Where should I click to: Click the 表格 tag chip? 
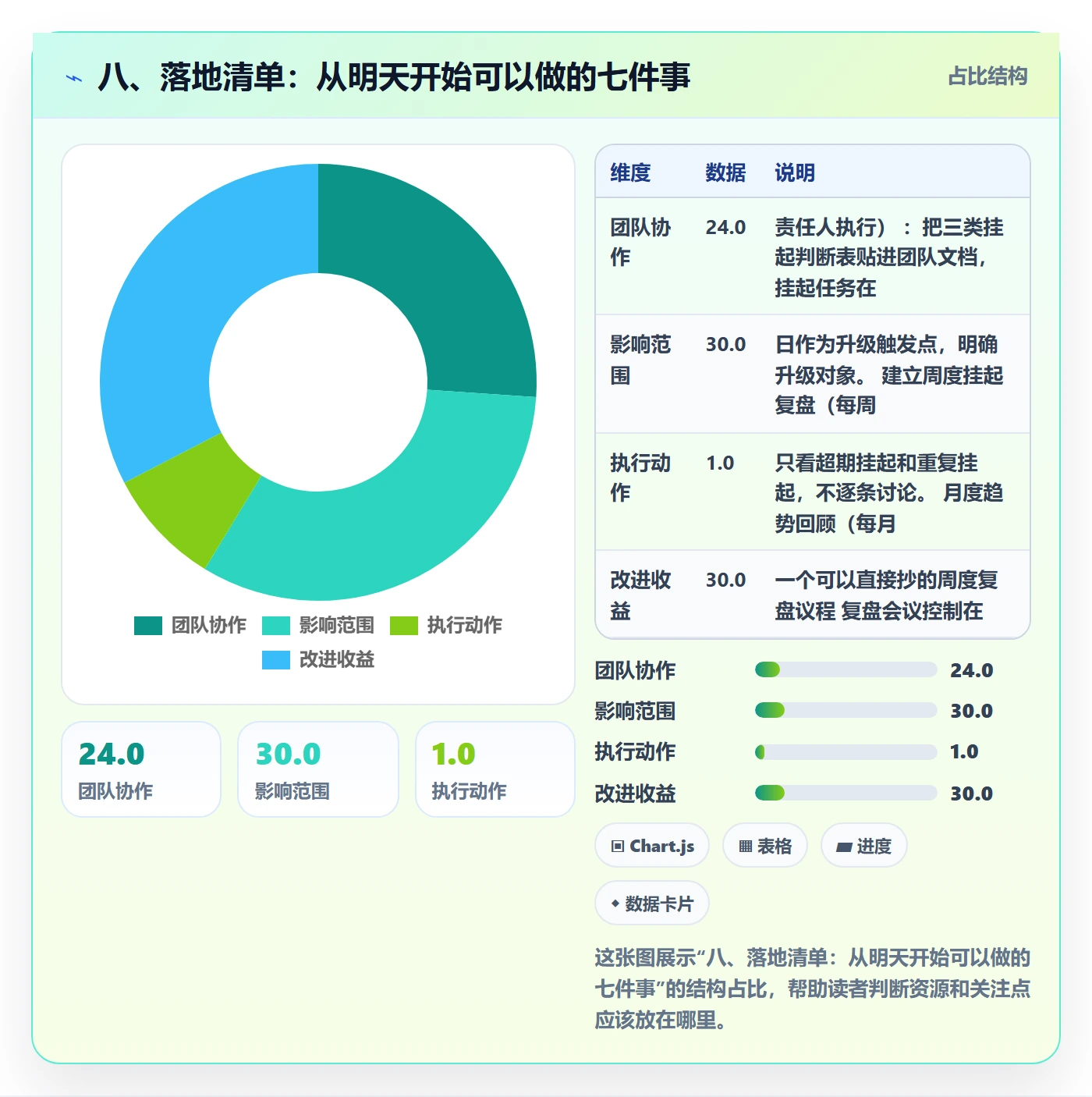click(x=765, y=846)
